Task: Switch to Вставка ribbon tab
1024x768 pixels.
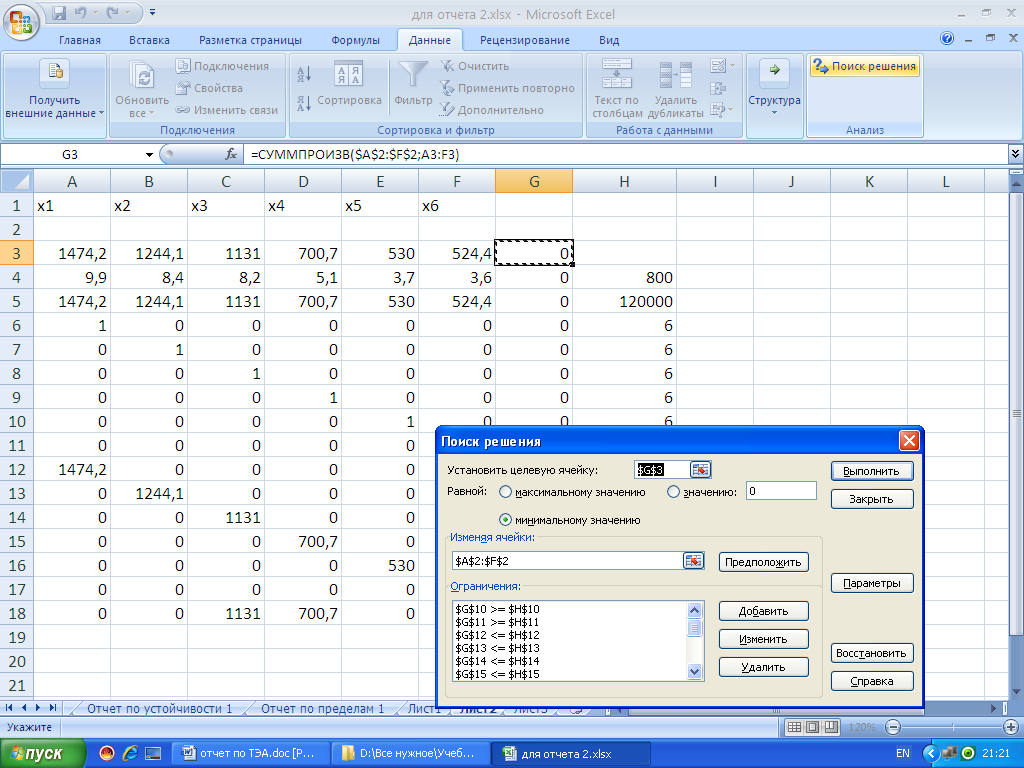Action: tap(149, 40)
